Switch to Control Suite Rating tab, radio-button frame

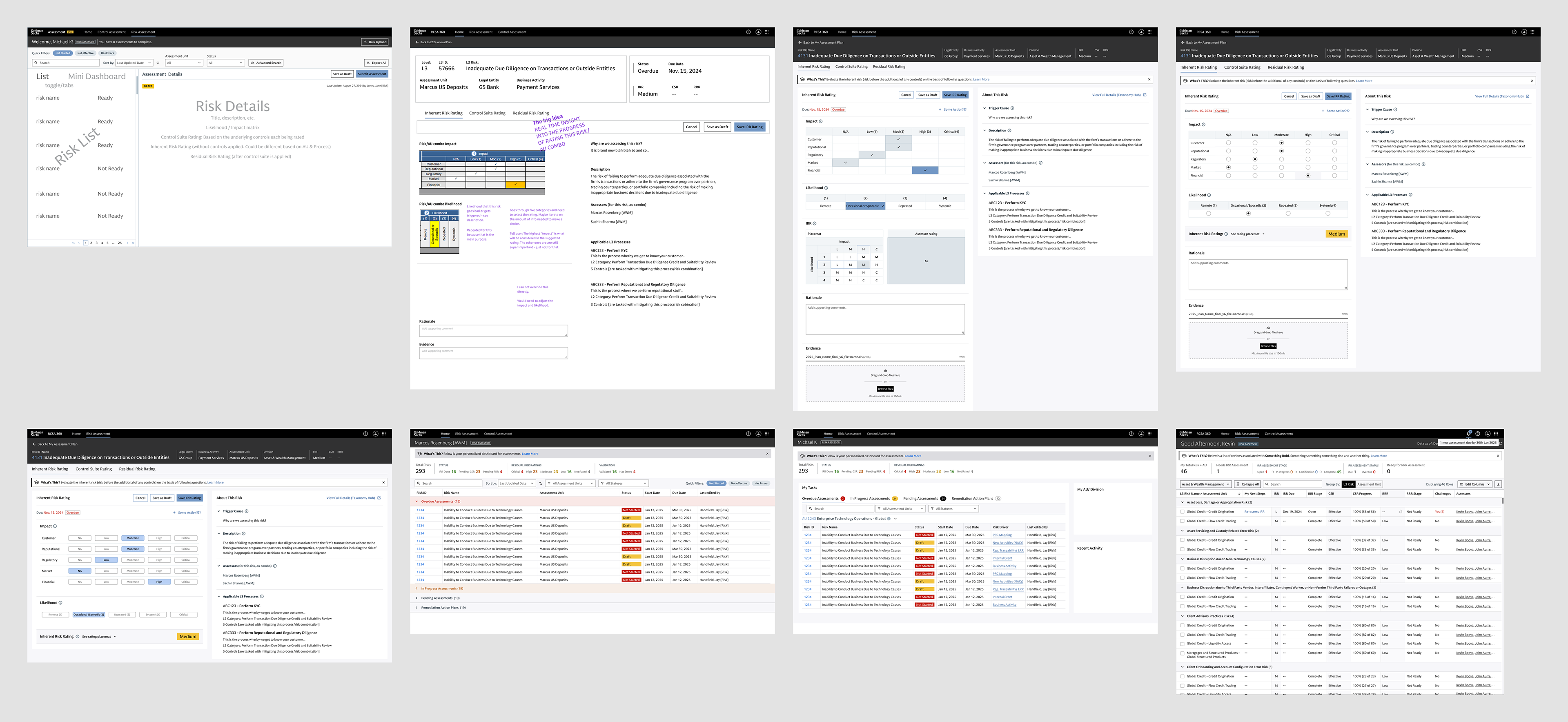tap(1242, 67)
